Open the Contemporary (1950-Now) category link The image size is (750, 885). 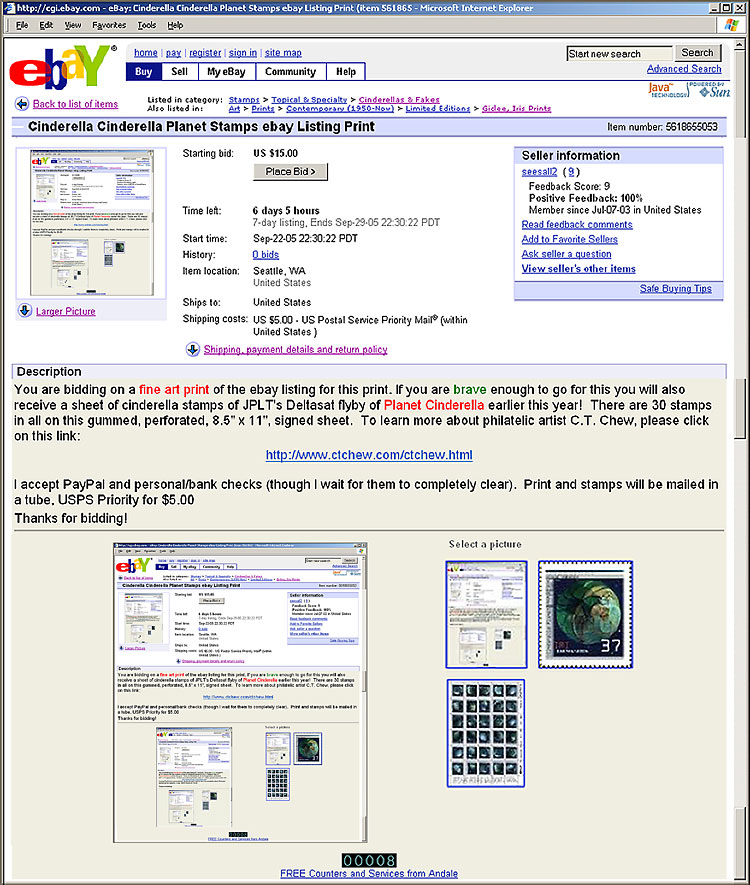click(340, 108)
